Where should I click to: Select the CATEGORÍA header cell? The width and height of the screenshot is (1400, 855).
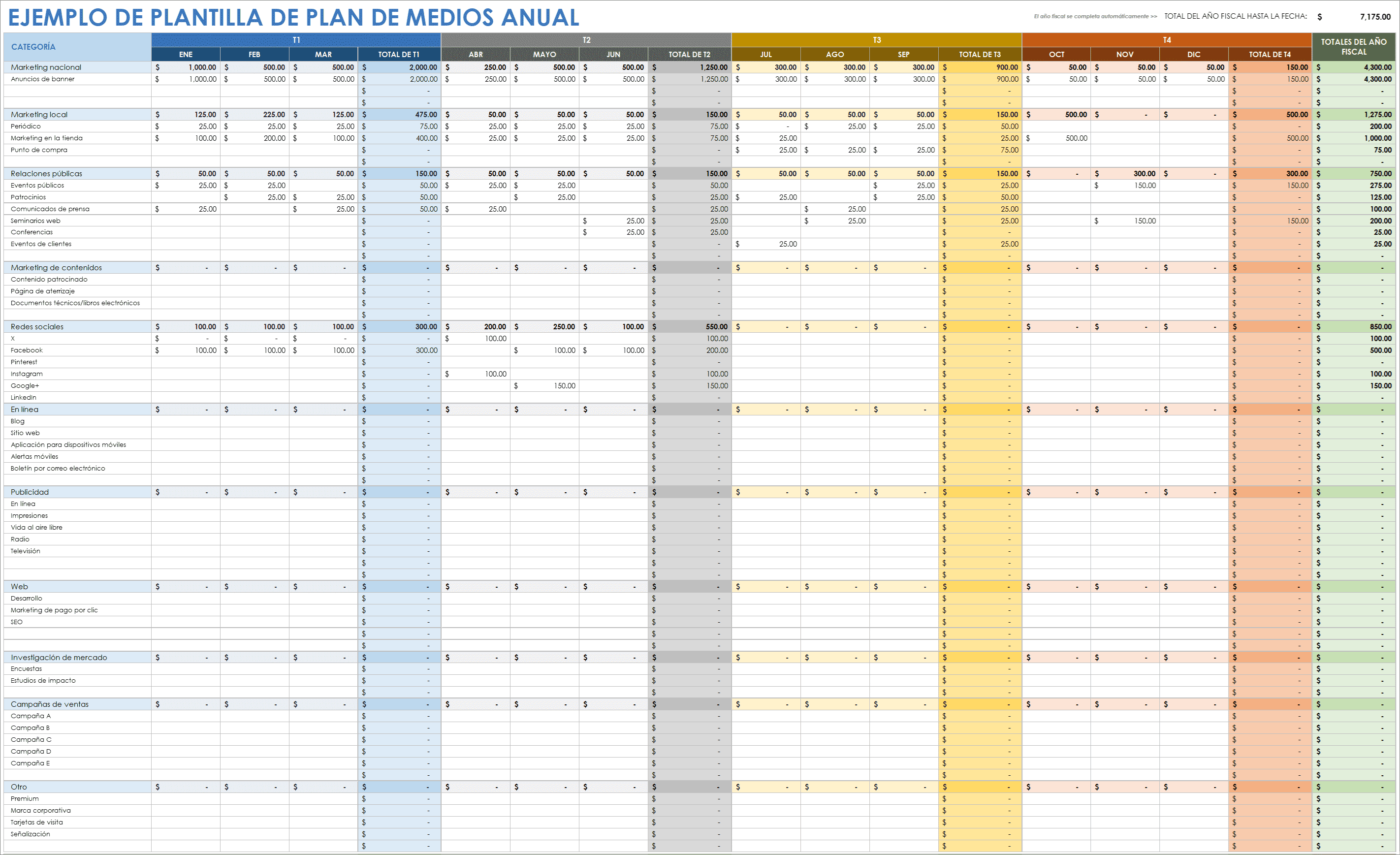[77, 47]
